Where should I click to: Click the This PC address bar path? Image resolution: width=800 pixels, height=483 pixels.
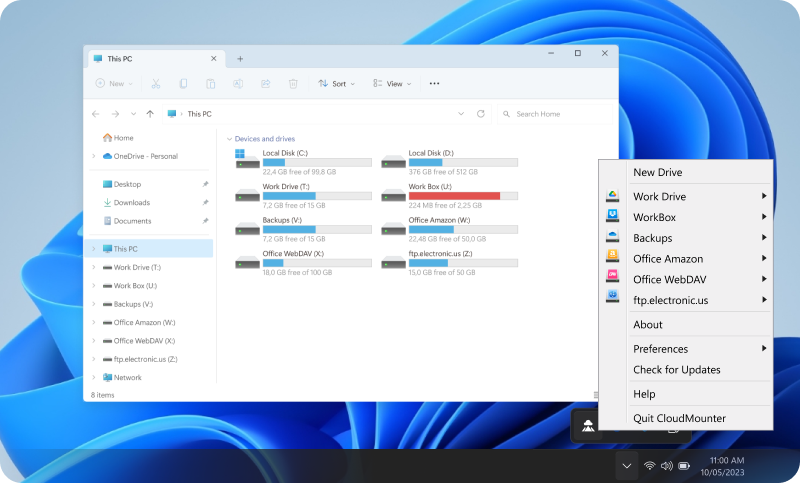199,114
